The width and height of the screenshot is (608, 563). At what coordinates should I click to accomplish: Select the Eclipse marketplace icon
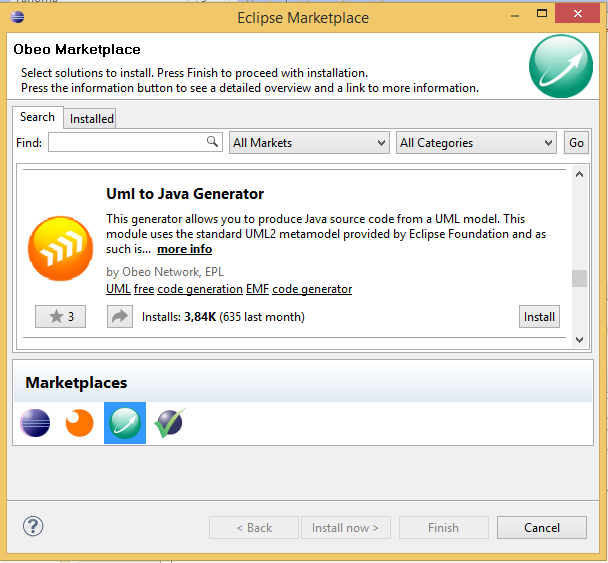pos(35,423)
